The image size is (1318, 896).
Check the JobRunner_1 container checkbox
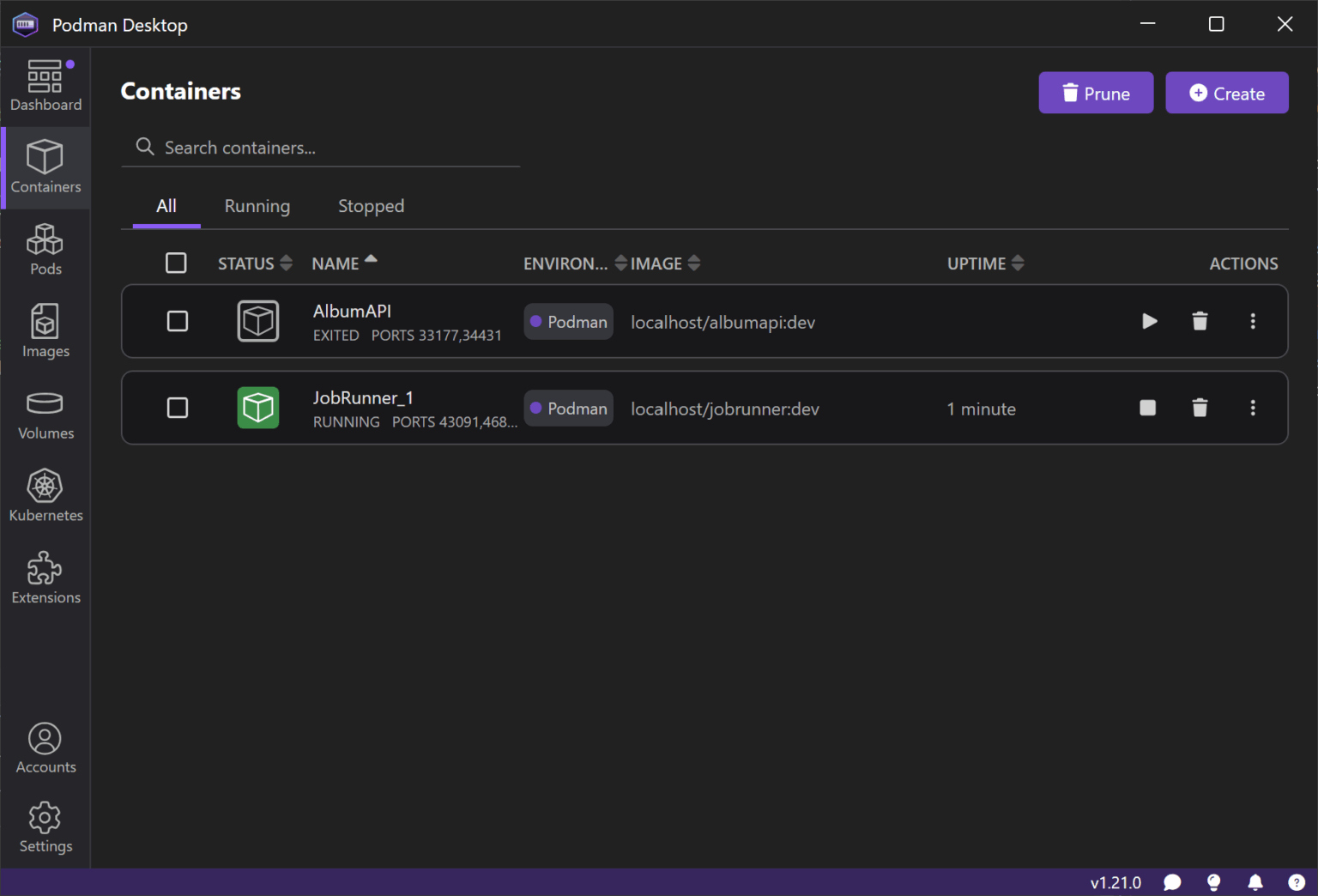178,408
